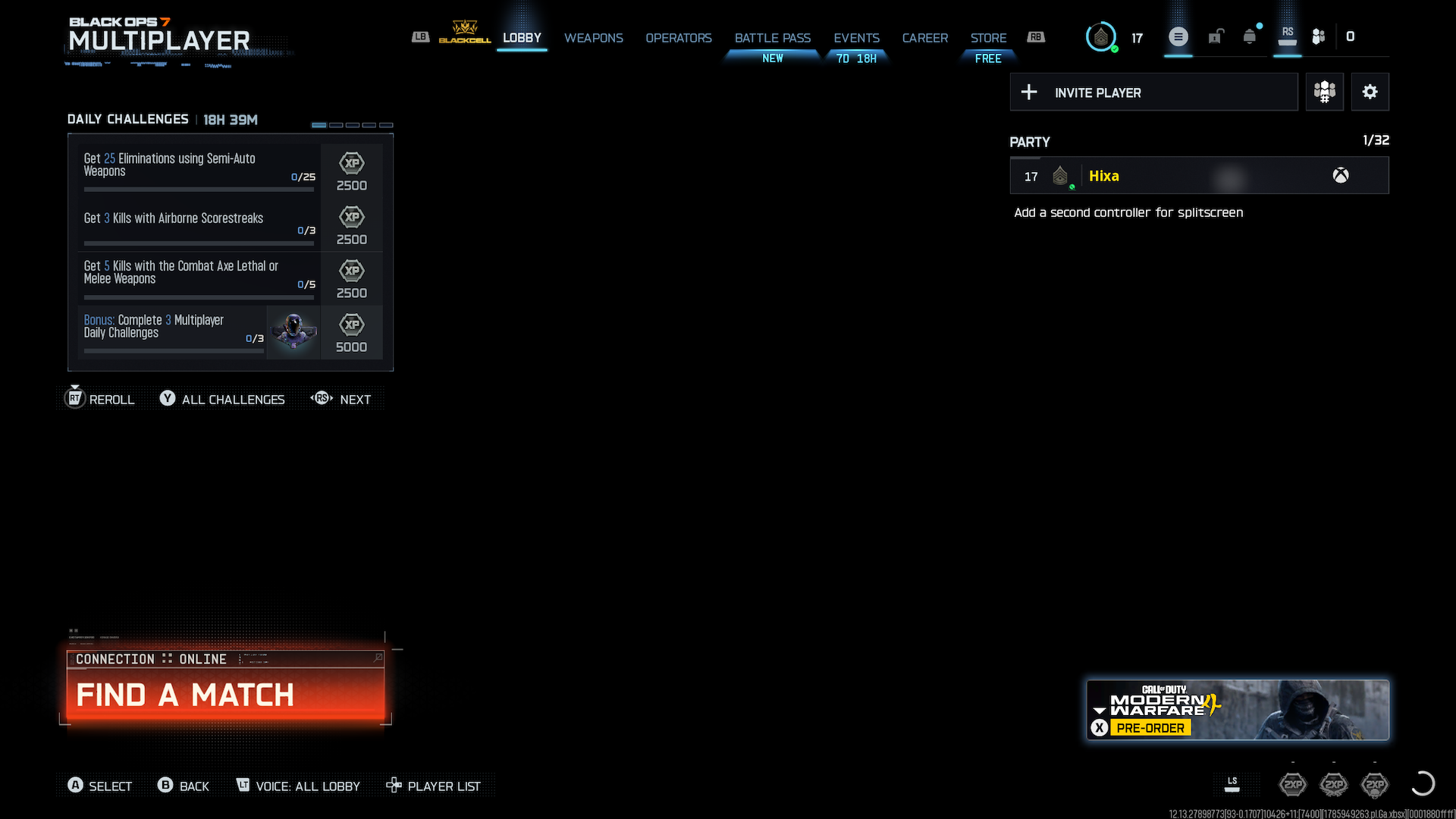Viewport: 1456px width, 819px height.
Task: Click the LB bumper icon
Action: 420,37
